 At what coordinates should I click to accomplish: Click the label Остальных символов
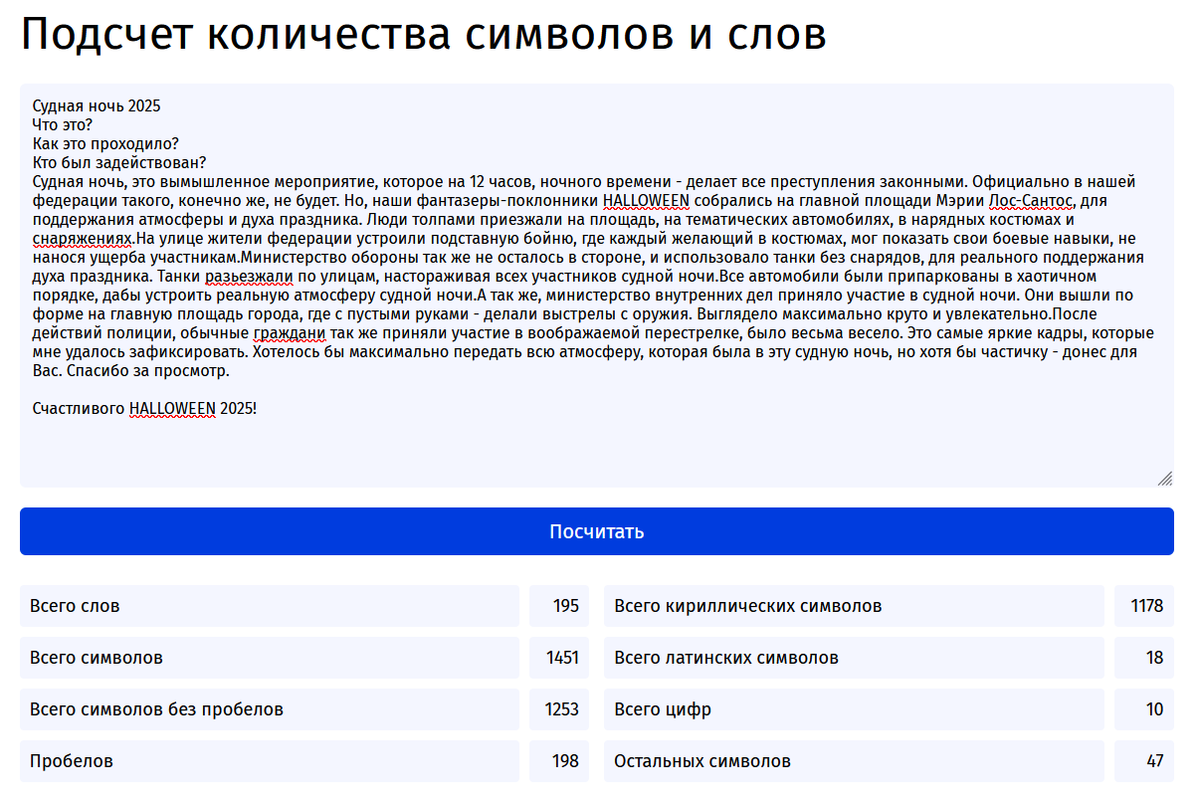coord(702,761)
